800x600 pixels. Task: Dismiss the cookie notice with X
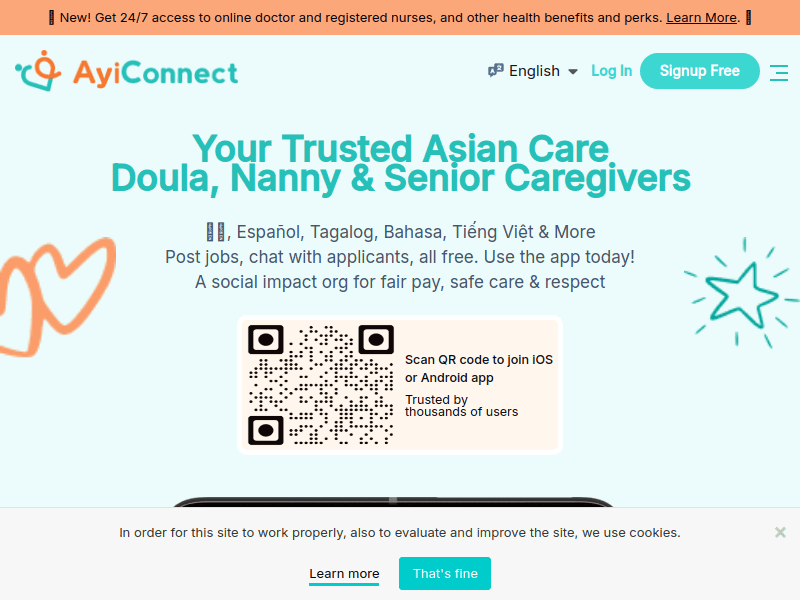pos(780,532)
